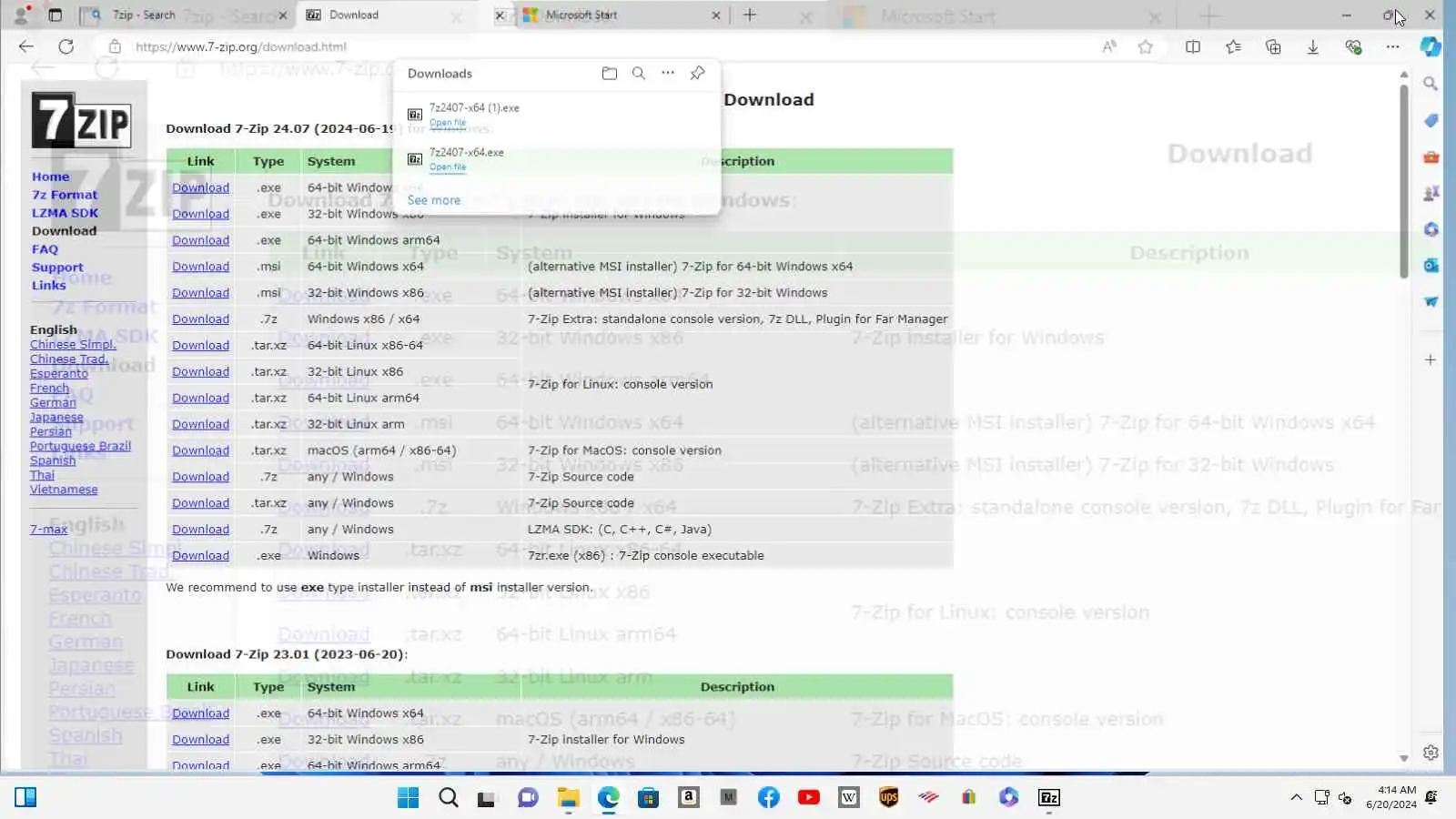Open the sidebar Outlook icon
Image resolution: width=1456 pixels, height=819 pixels.
tap(1431, 265)
